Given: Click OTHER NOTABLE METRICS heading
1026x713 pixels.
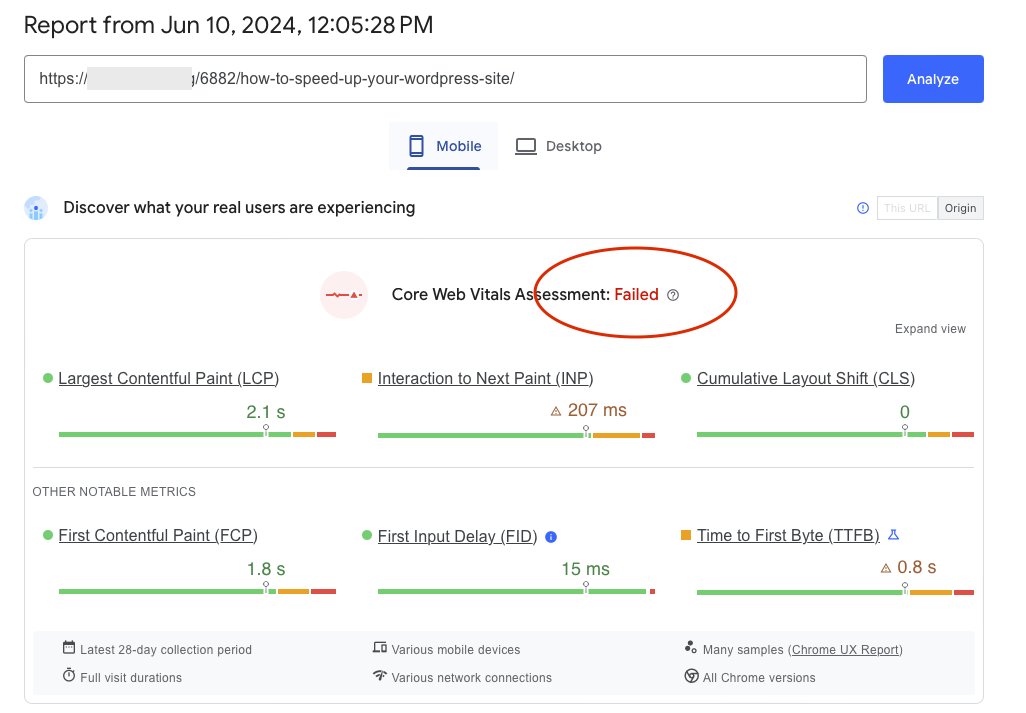Looking at the screenshot, I should pos(114,492).
